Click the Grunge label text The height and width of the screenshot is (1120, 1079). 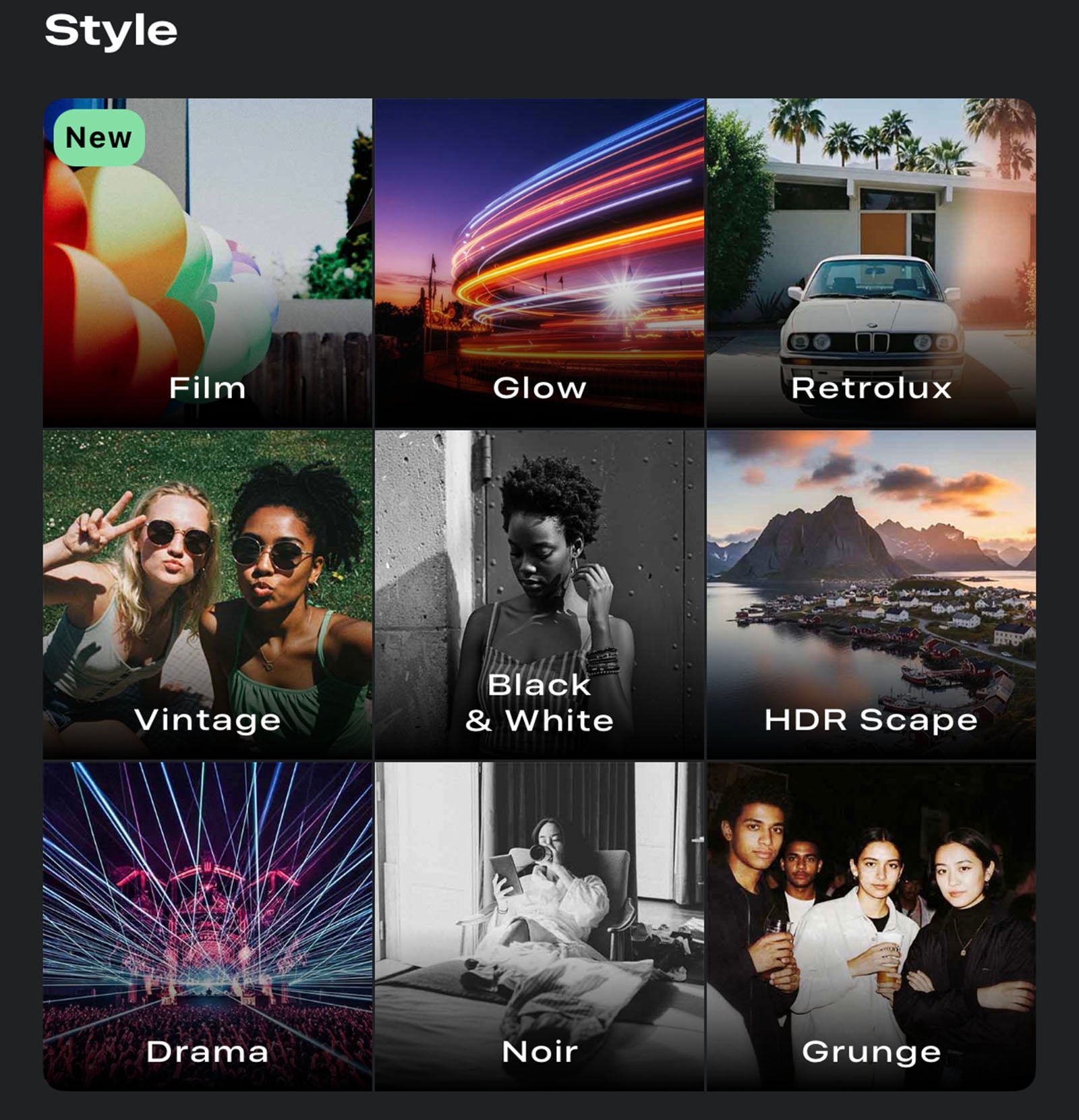click(872, 1051)
